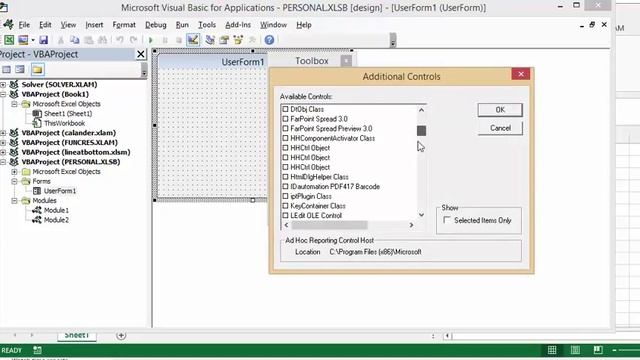Screen dimensions: 640x360
Task: Toggle Folders icon in Project pane
Action: (37, 69)
